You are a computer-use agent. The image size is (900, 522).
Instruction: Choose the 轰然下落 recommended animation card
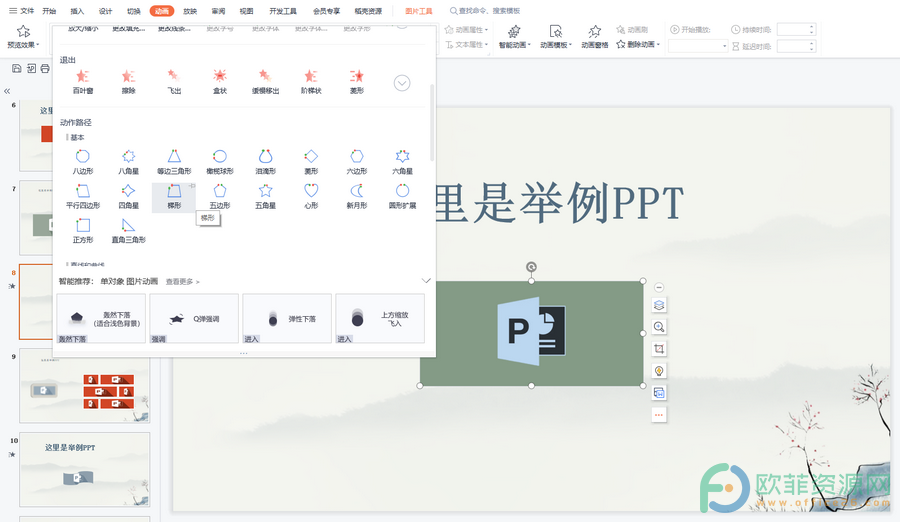click(x=101, y=319)
